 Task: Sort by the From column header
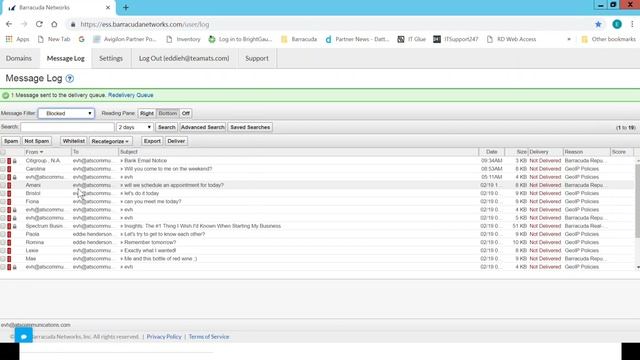(34, 152)
